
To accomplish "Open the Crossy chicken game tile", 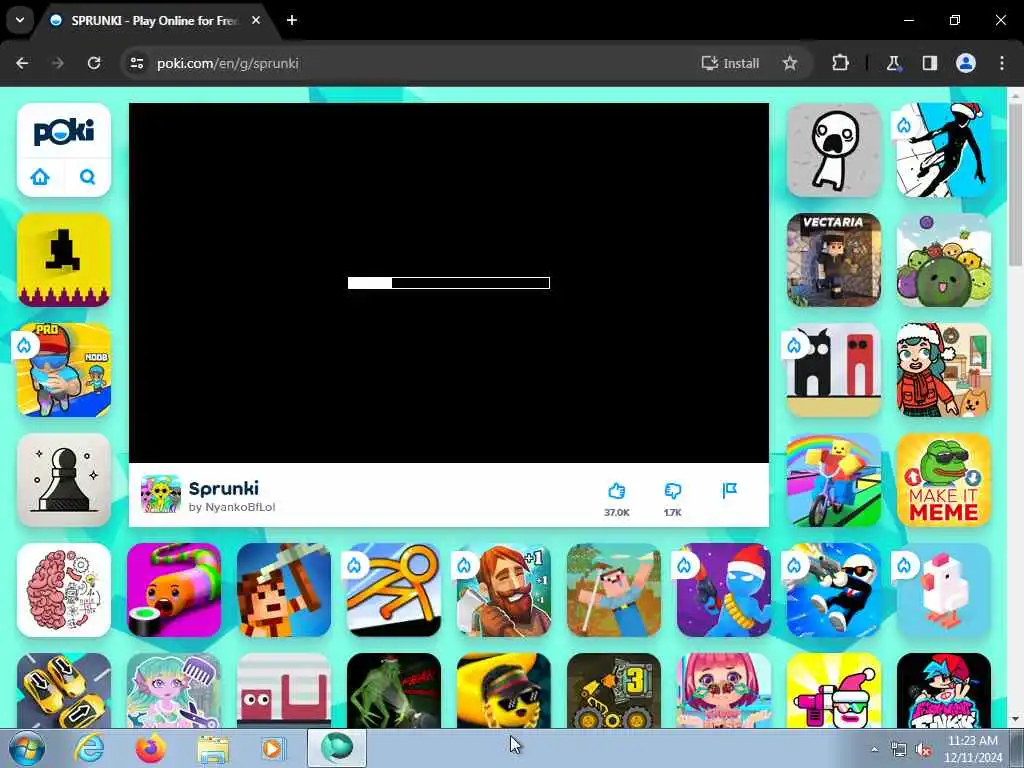I will (944, 590).
